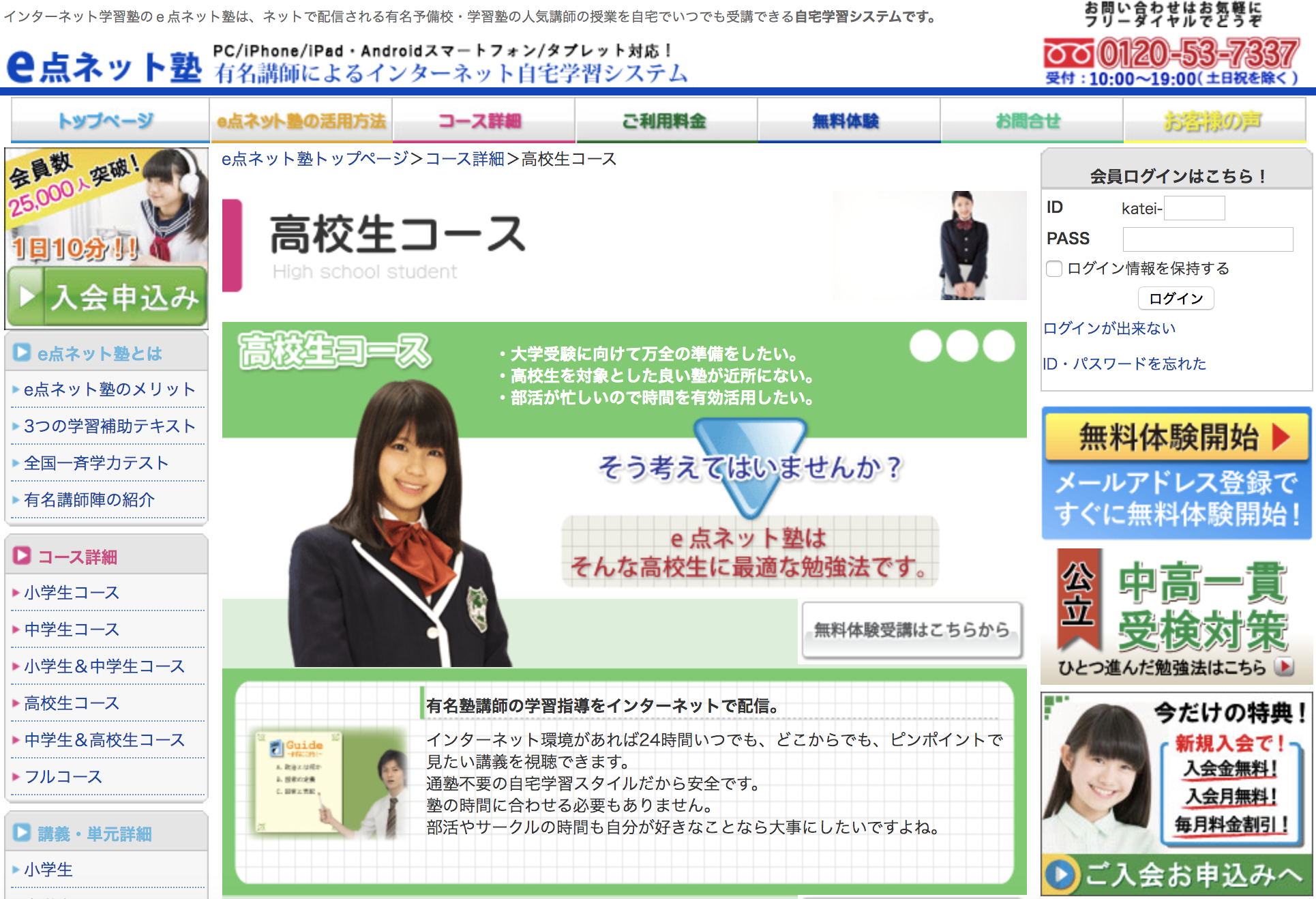Open the ログインが出来ない link
Viewport: 1316px width, 899px height.
click(x=1109, y=328)
